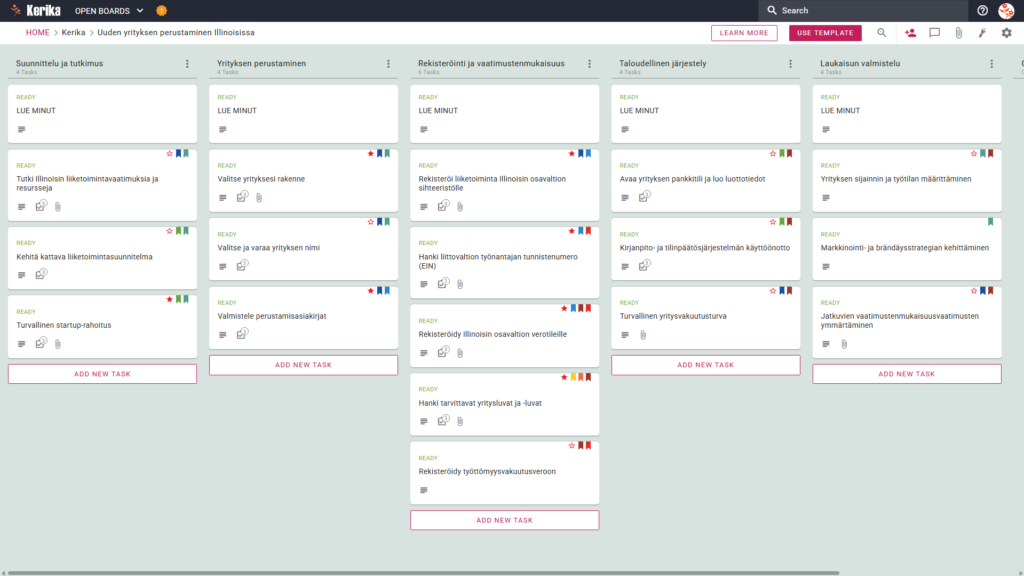Viewport: 1024px width, 576px height.
Task: Click the board title Uuden yrityksen perustaminen Illinoisissa
Action: pos(176,33)
